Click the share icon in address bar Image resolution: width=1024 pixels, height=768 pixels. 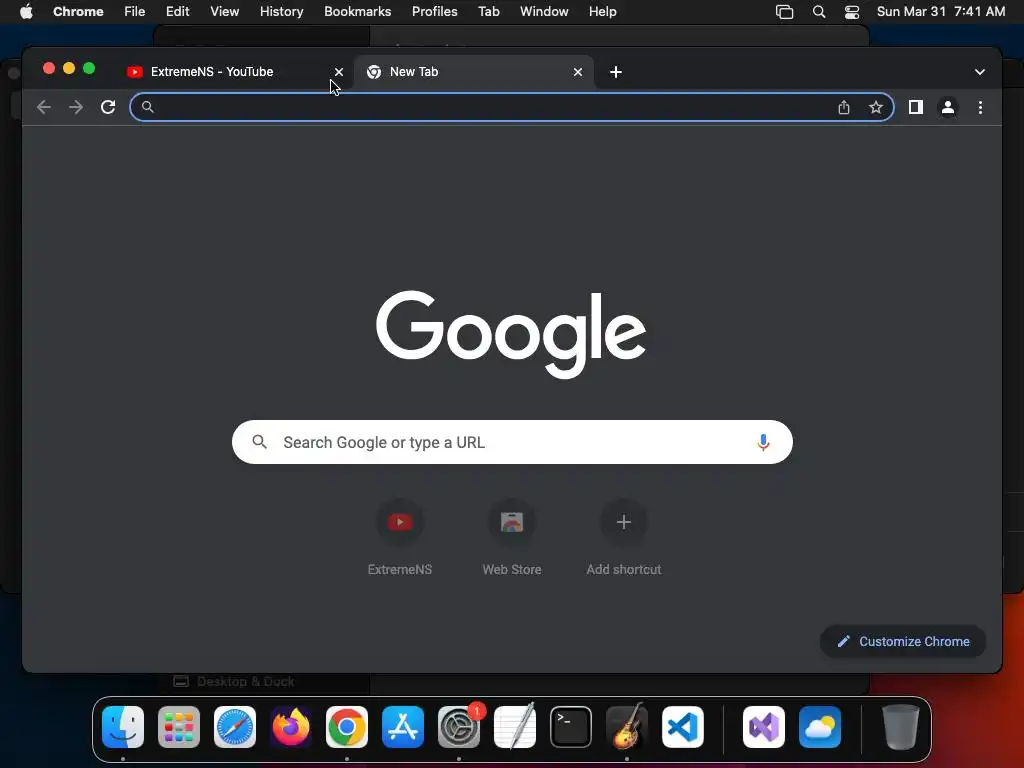844,107
